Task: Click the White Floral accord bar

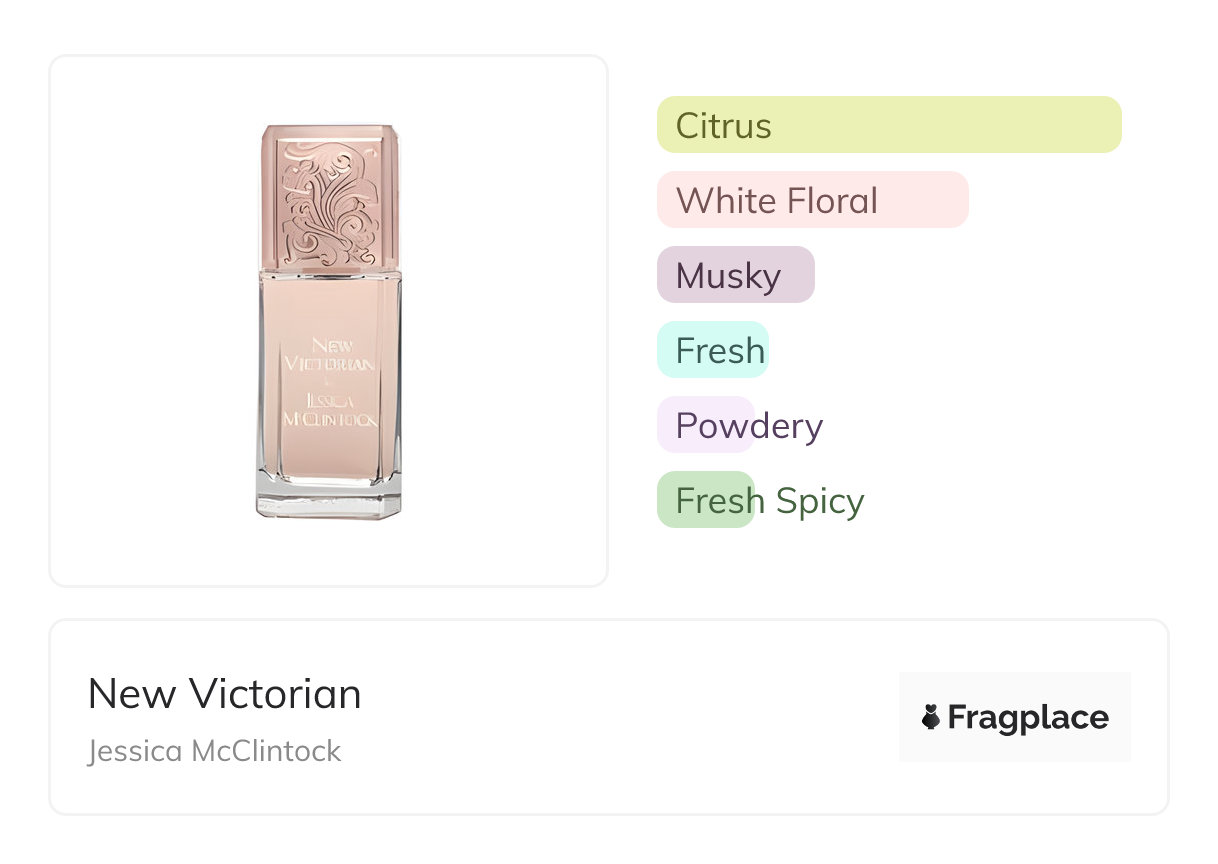Action: click(x=812, y=200)
